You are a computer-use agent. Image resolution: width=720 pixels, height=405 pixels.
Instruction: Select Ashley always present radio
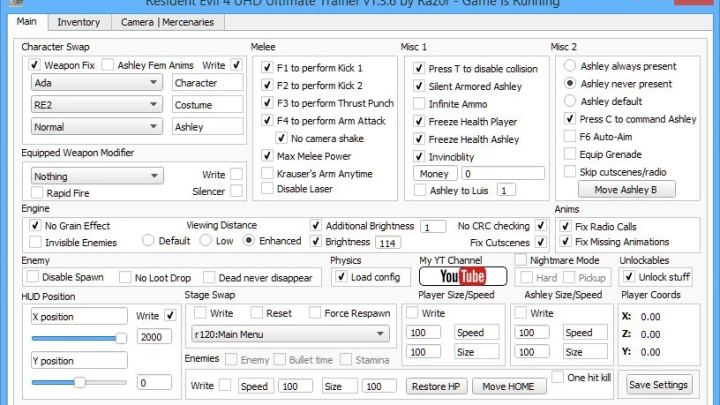[x=570, y=66]
